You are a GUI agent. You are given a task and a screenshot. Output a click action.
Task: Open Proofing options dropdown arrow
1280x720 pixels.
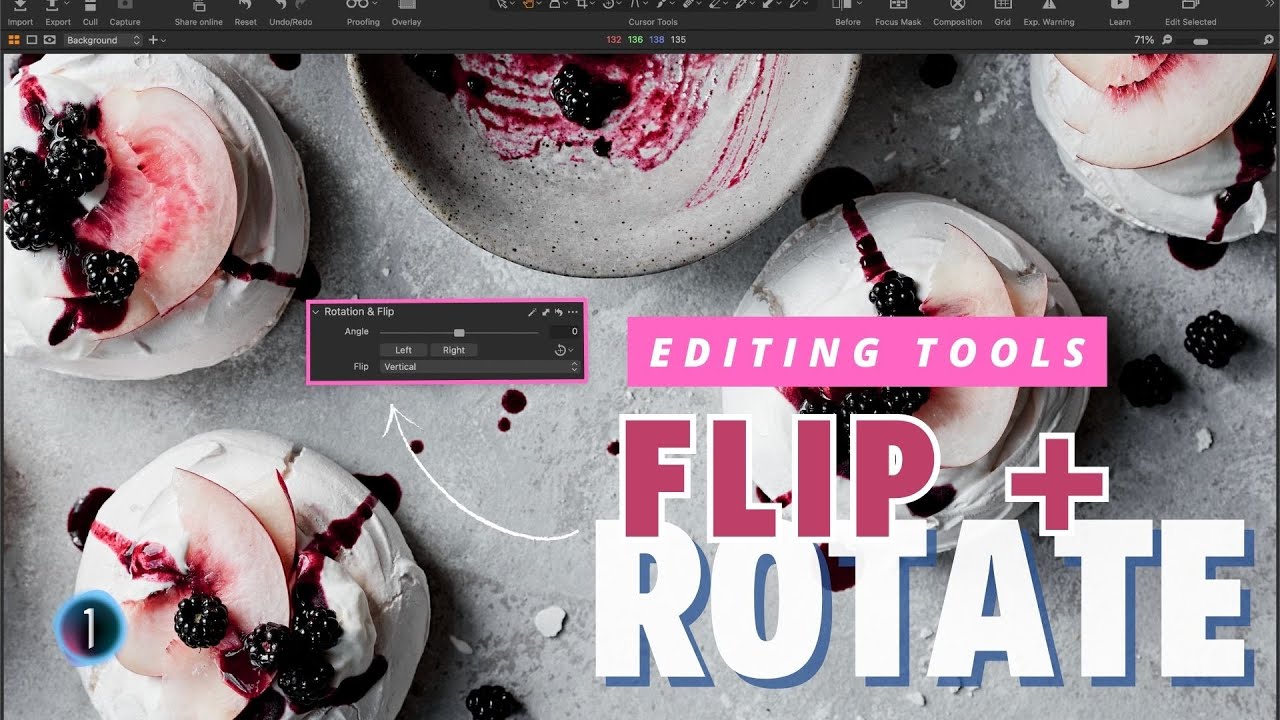pyautogui.click(x=375, y=4)
